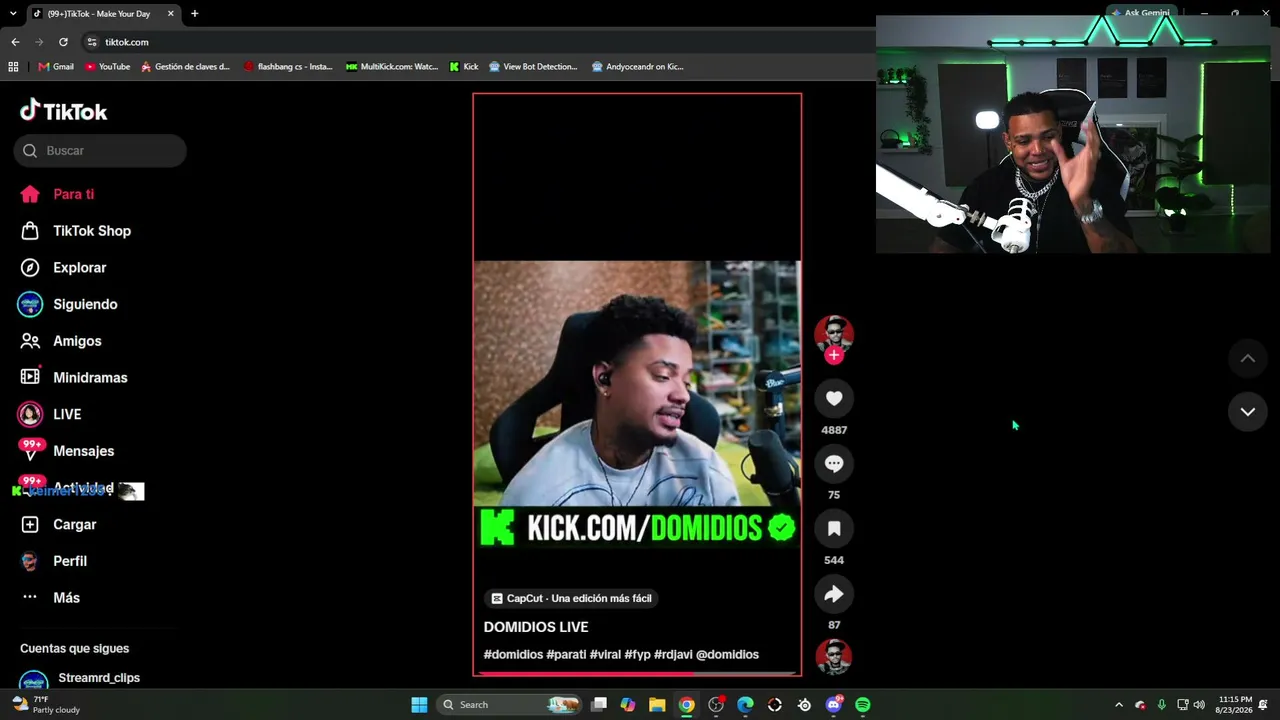The image size is (1280, 720).
Task: Open the Chrome apps grid
Action: click(13, 67)
